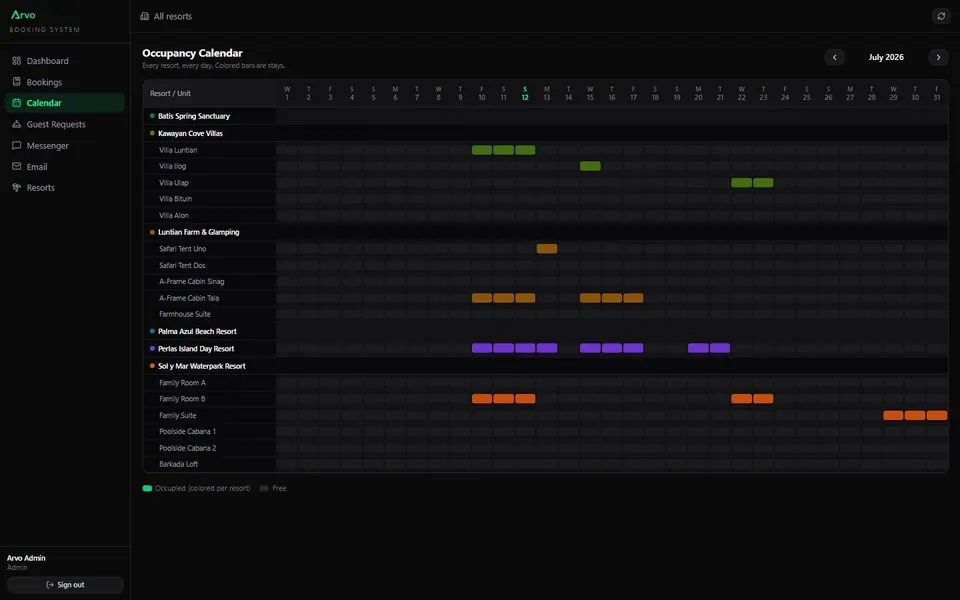
Task: Click the Villa Ulap row label
Action: [x=174, y=182]
